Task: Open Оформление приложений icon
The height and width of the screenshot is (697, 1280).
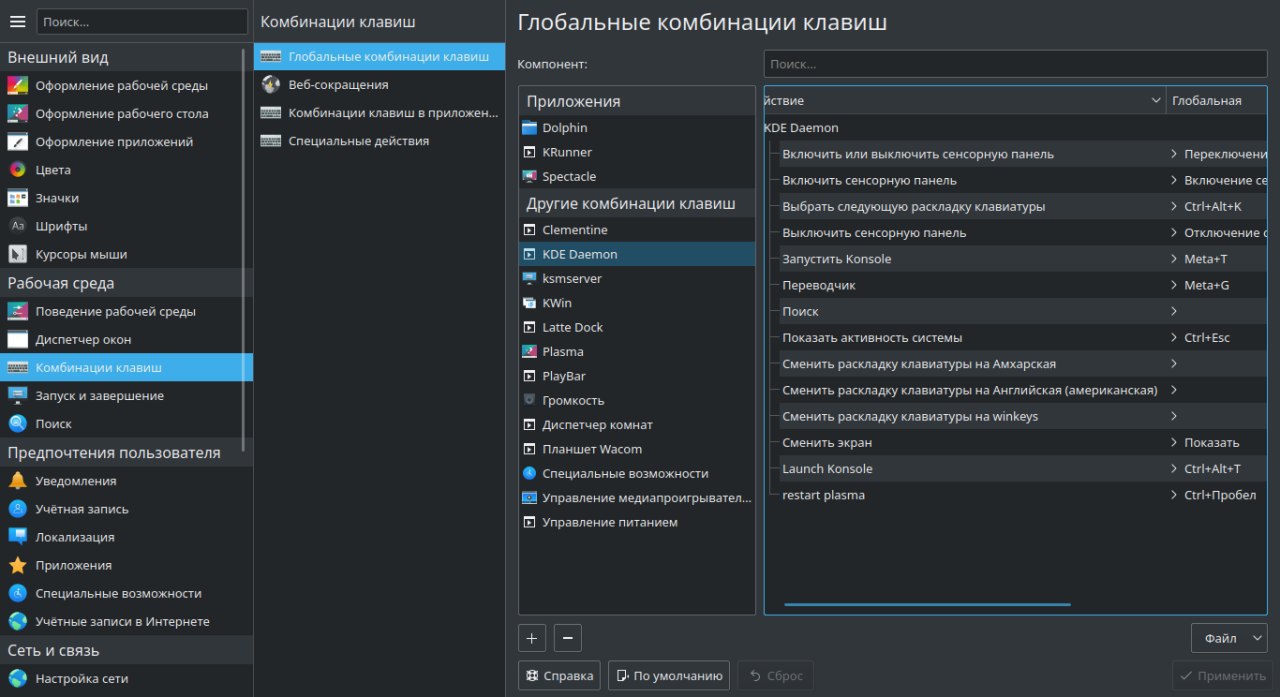Action: pos(17,141)
